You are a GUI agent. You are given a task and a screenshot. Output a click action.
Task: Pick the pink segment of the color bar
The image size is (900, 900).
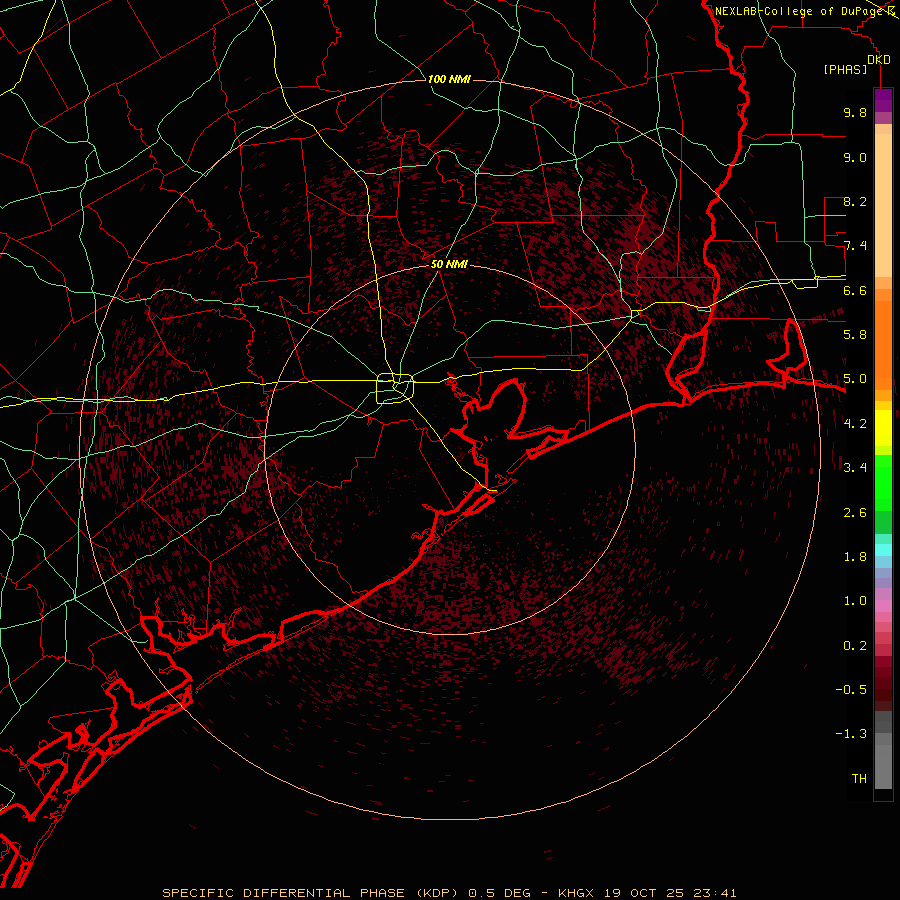(883, 606)
